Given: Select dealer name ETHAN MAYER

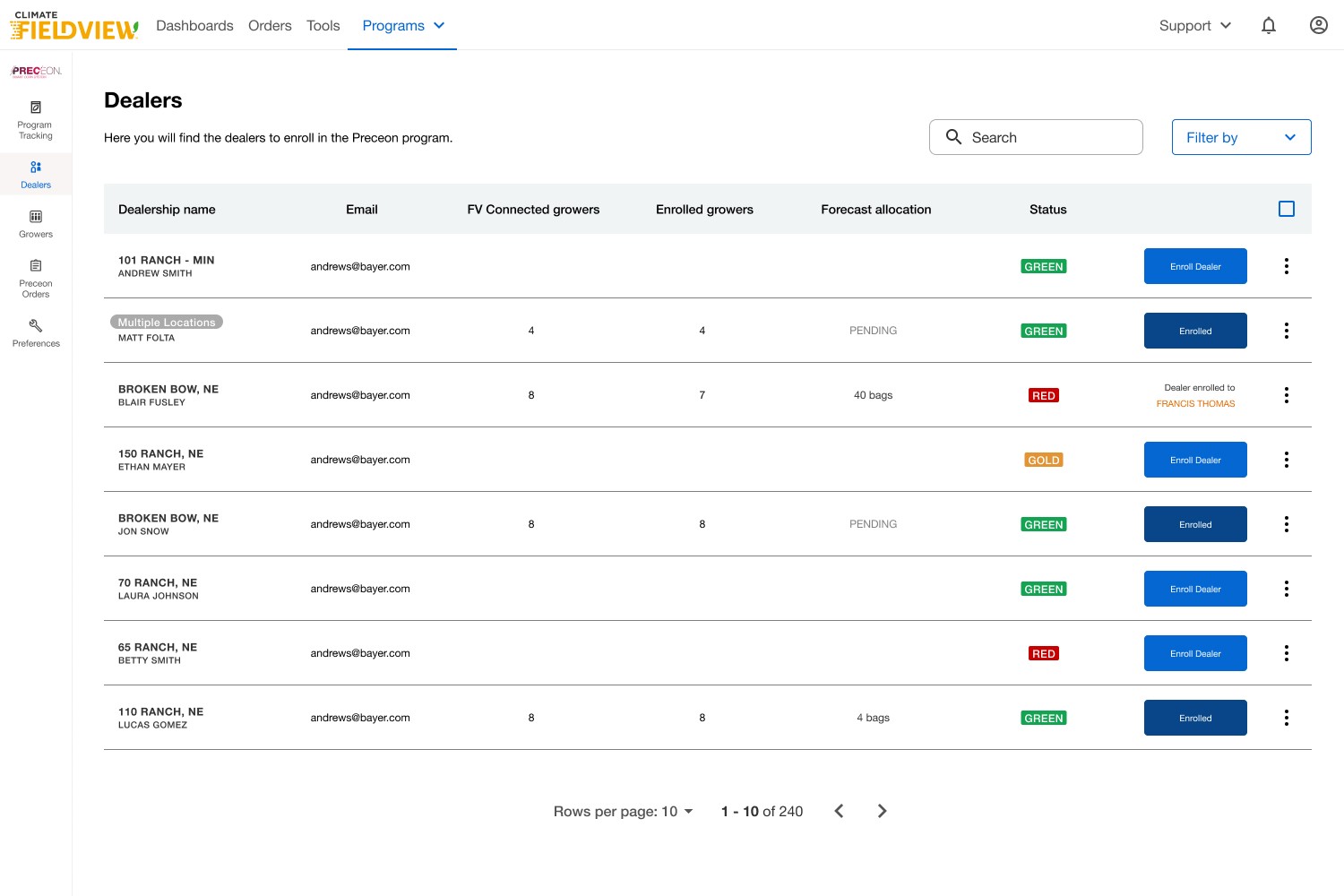Looking at the screenshot, I should pyautogui.click(x=151, y=467).
